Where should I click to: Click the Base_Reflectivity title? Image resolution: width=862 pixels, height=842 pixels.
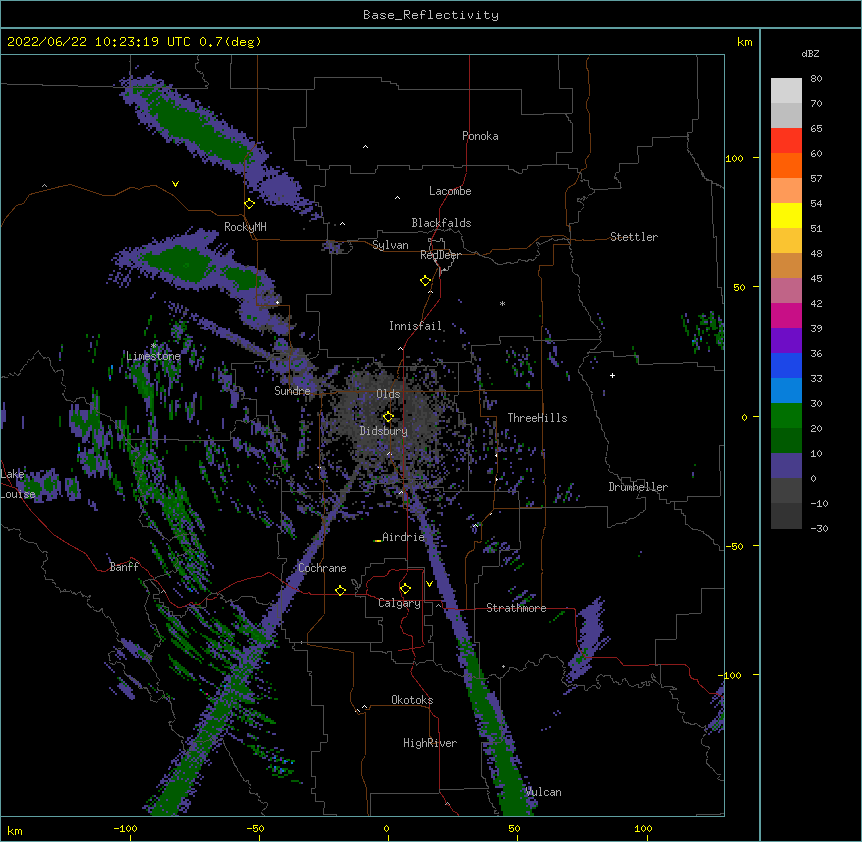[x=431, y=15]
